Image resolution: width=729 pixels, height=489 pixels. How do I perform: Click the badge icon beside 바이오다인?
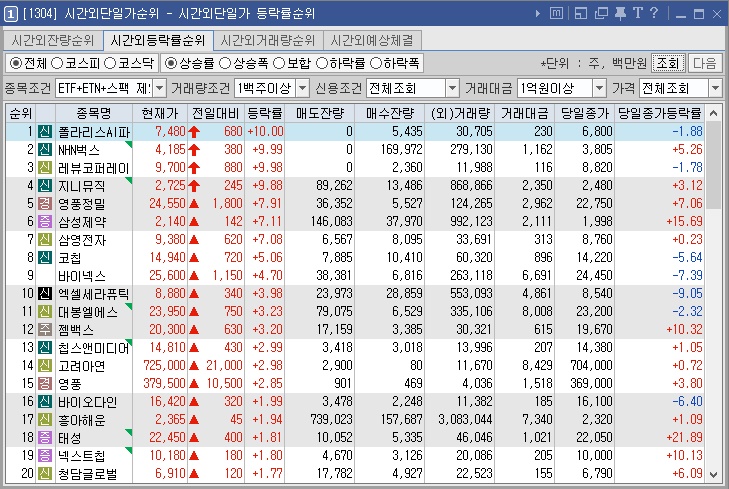click(x=45, y=402)
